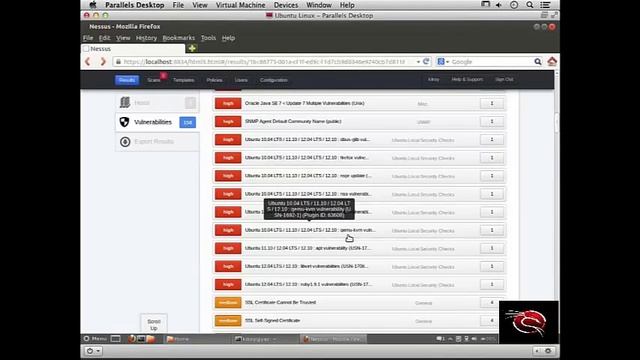Click the Scroll Up button
The image size is (640, 360).
coord(153,324)
